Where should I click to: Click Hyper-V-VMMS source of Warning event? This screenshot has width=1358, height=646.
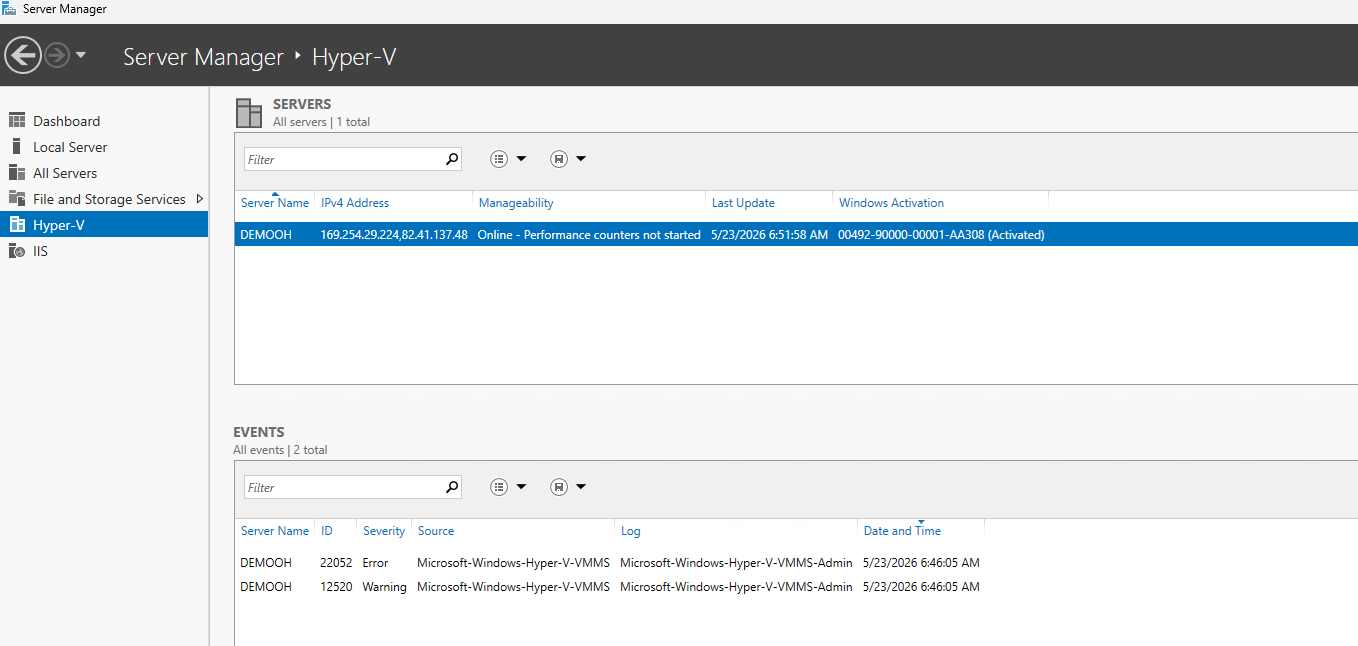[x=513, y=587]
